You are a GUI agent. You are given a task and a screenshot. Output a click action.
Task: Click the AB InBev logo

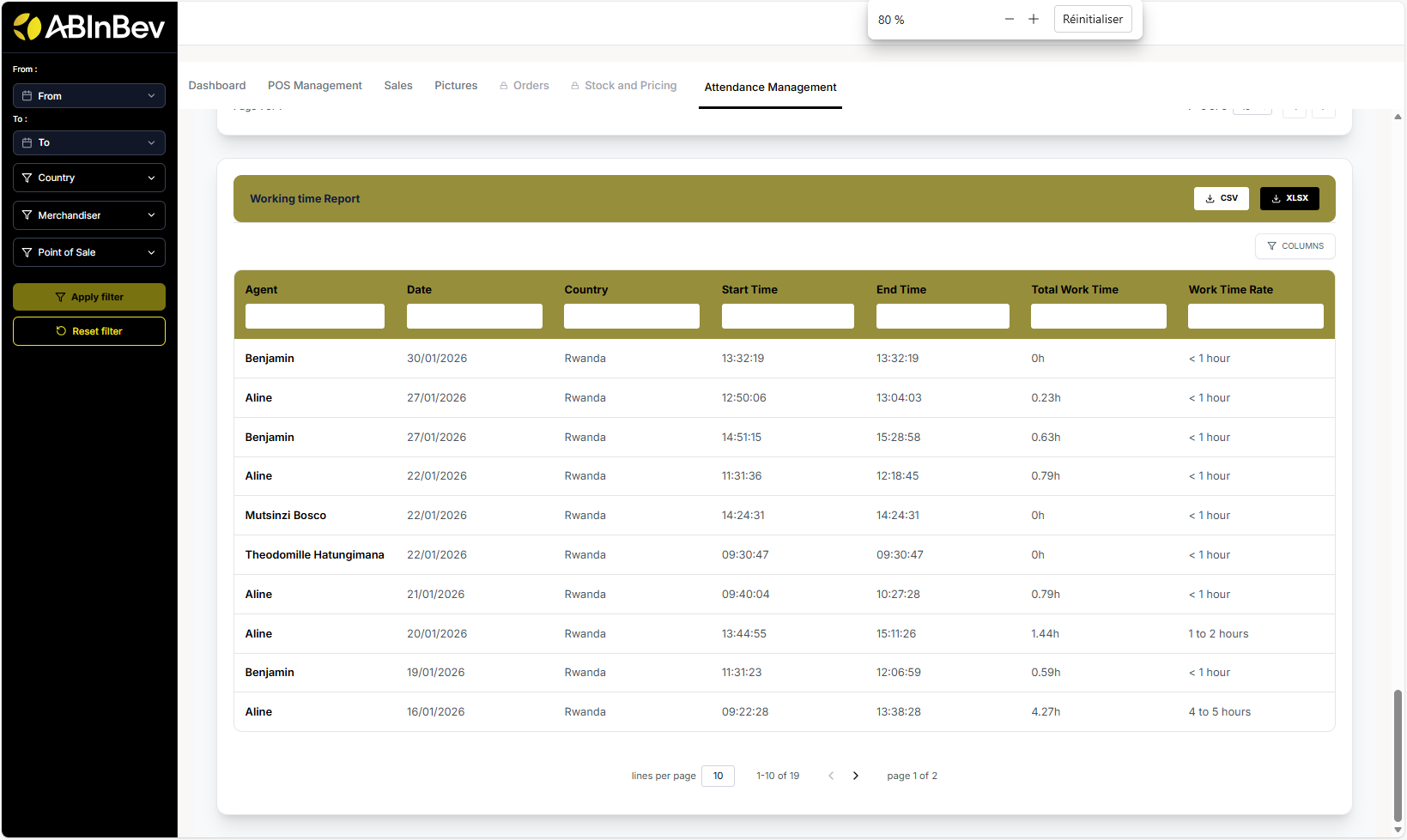point(88,27)
